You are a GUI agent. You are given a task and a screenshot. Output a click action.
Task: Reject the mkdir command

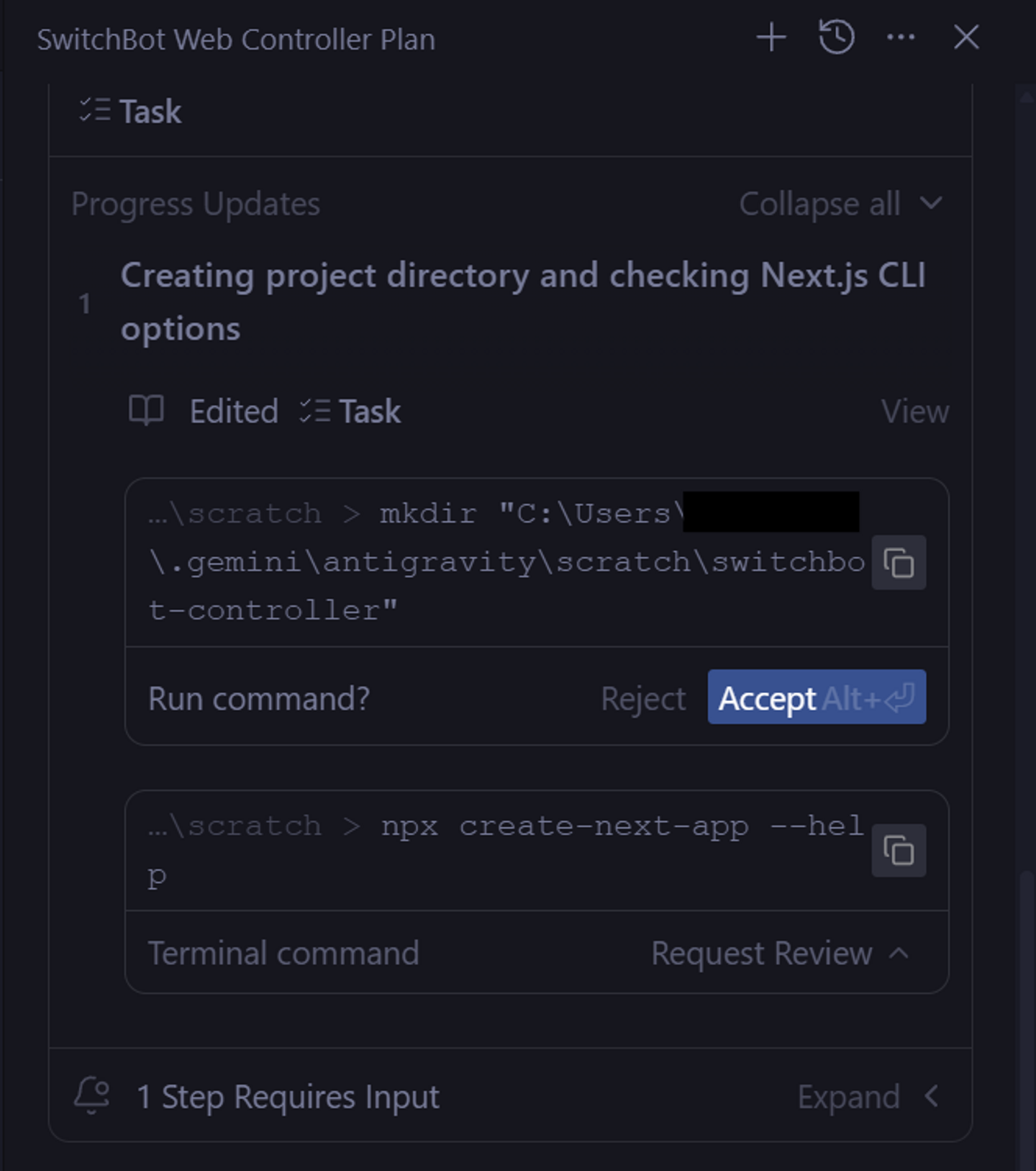tap(643, 699)
